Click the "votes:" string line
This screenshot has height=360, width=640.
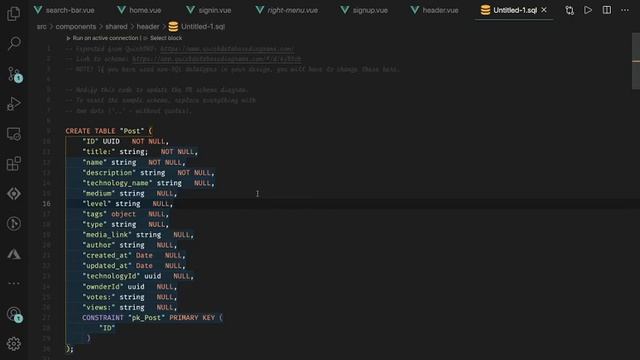pos(129,297)
